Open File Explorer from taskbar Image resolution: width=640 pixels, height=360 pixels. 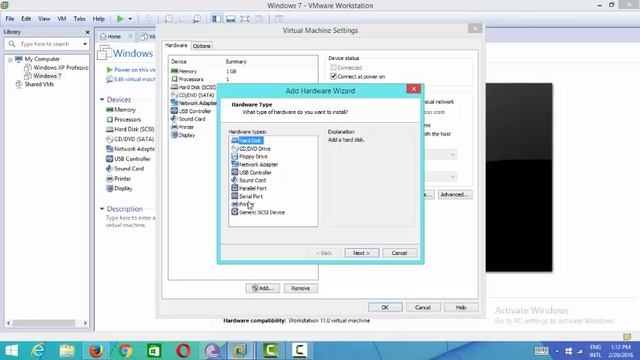67,351
